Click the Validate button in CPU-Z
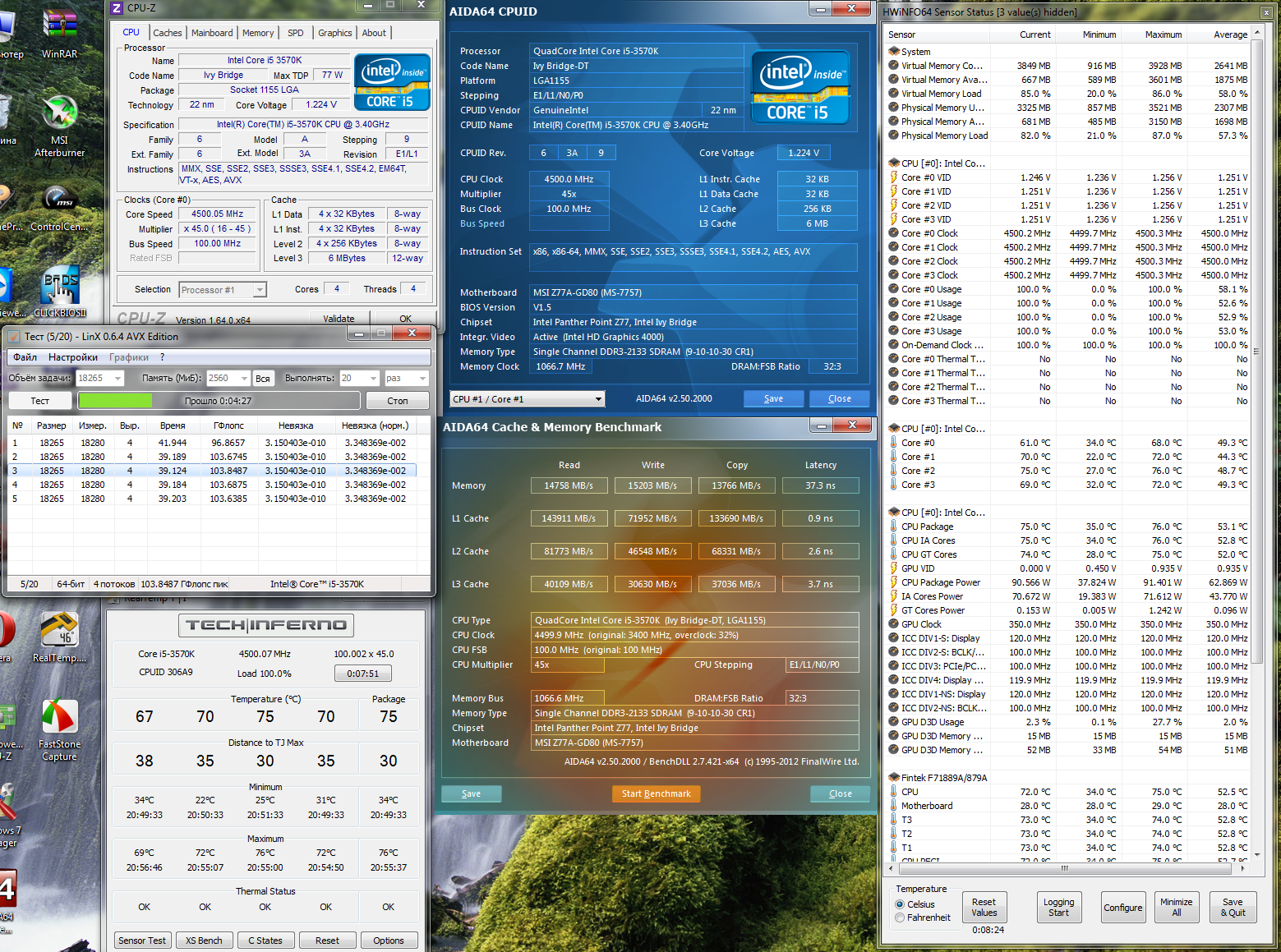Screen dimensions: 1281x952 point(339,319)
